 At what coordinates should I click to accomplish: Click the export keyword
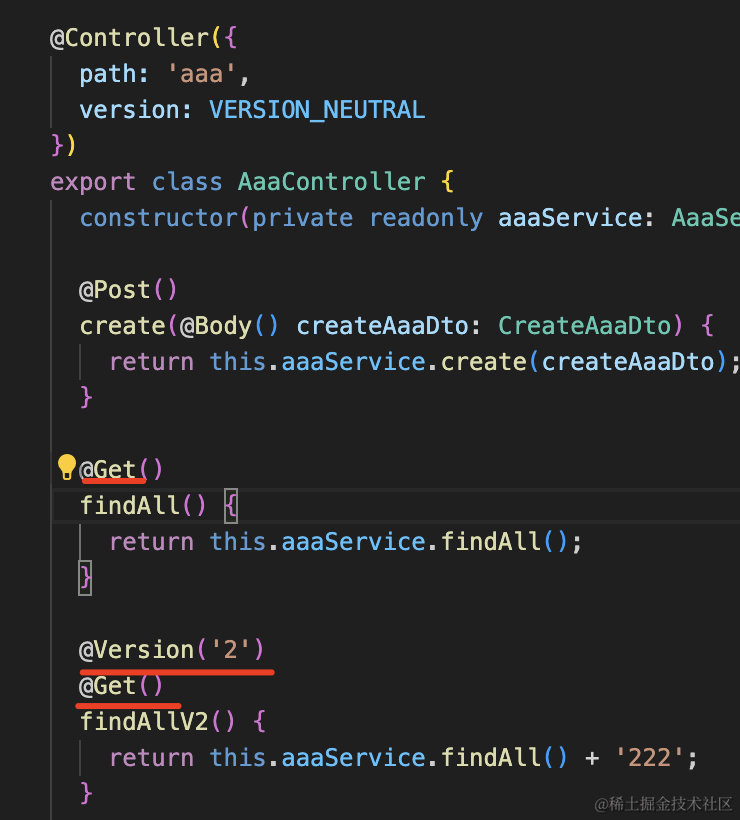coord(93,182)
